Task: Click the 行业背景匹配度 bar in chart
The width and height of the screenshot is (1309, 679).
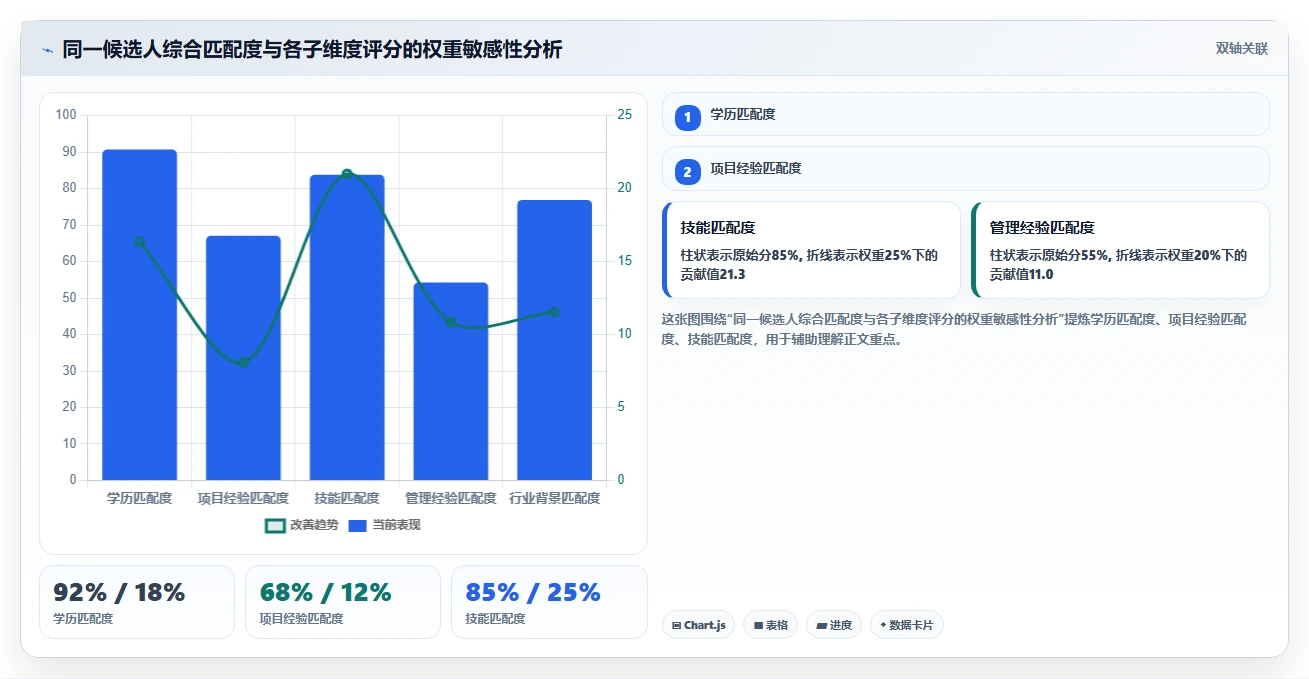Action: (x=554, y=340)
